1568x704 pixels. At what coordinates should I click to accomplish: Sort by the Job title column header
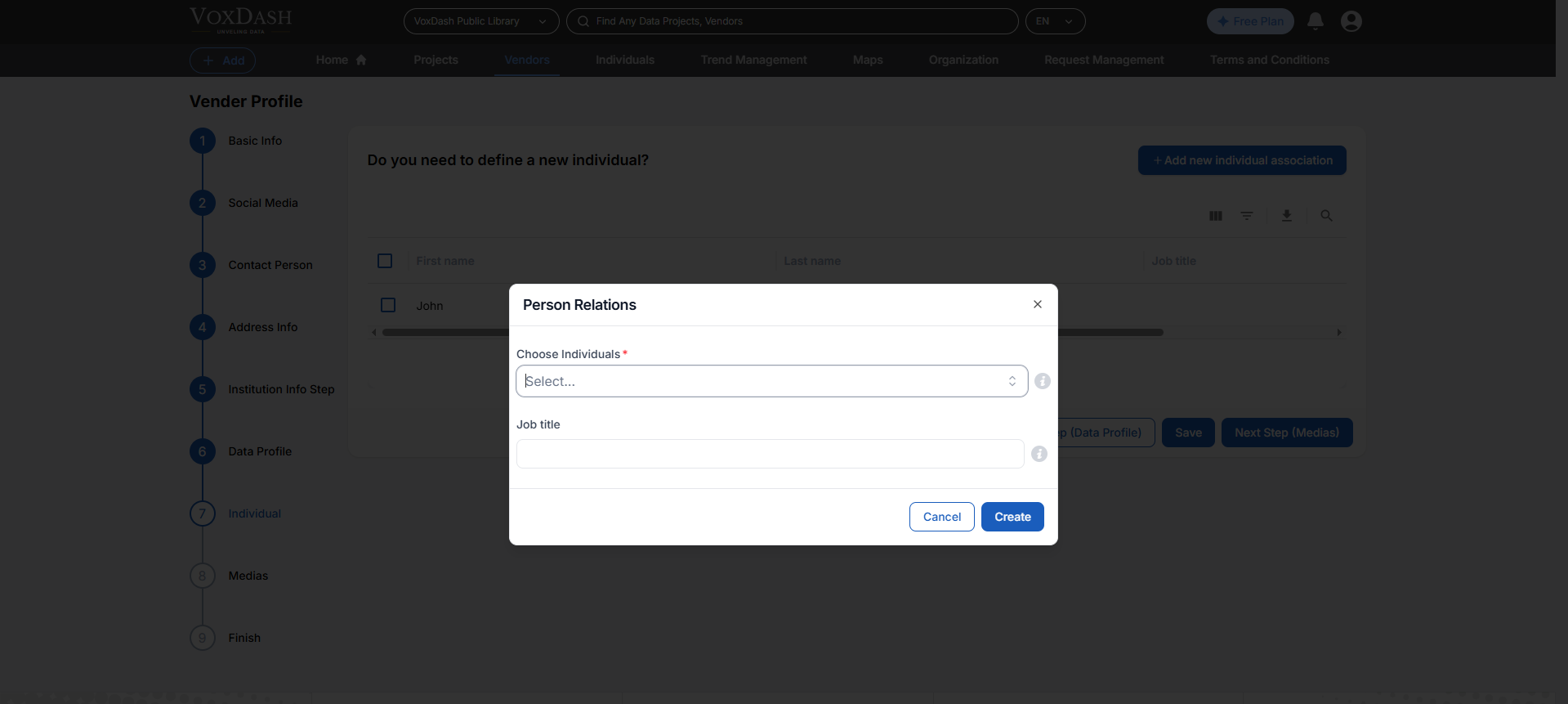pos(1173,261)
